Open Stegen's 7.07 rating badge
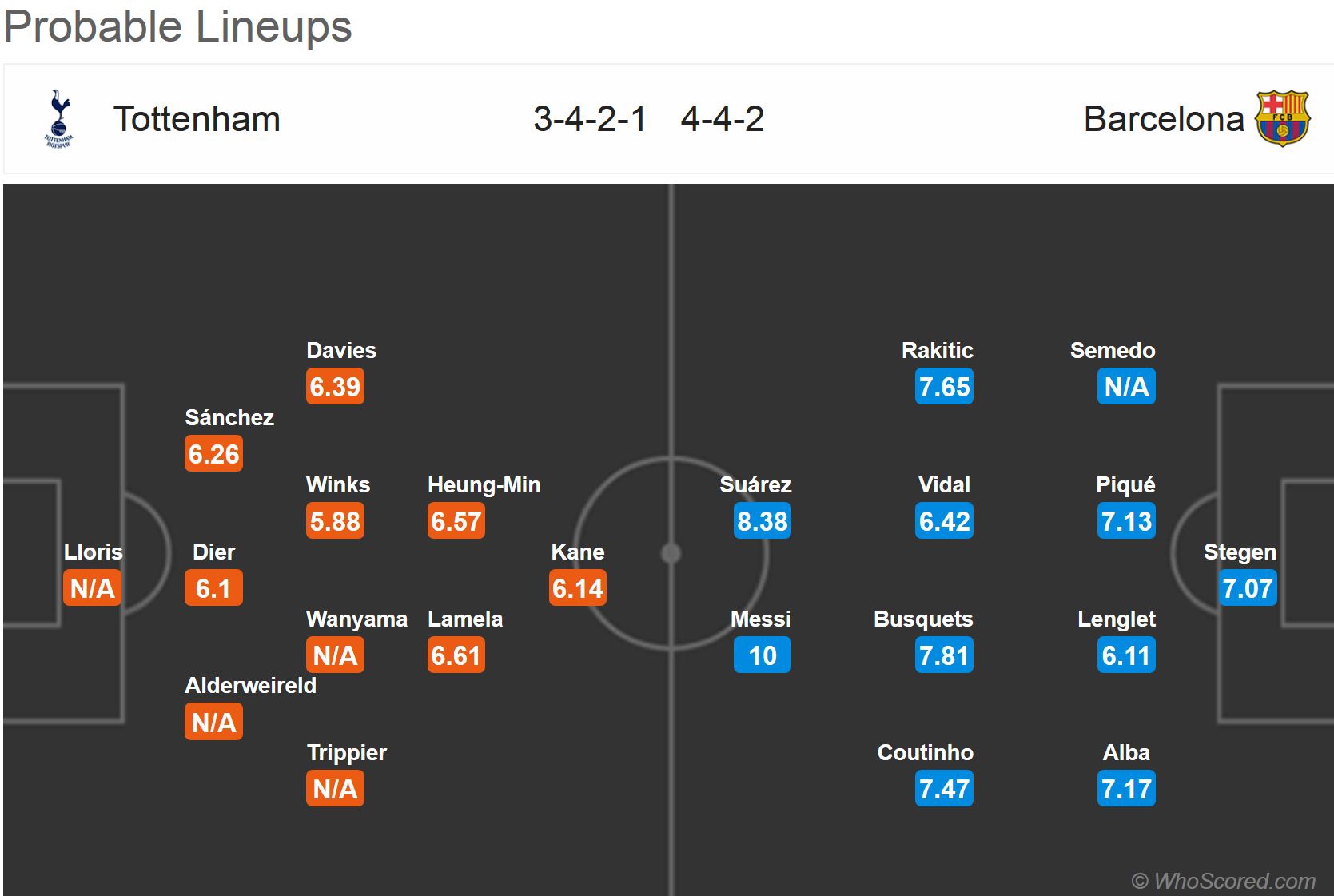 click(x=1247, y=588)
